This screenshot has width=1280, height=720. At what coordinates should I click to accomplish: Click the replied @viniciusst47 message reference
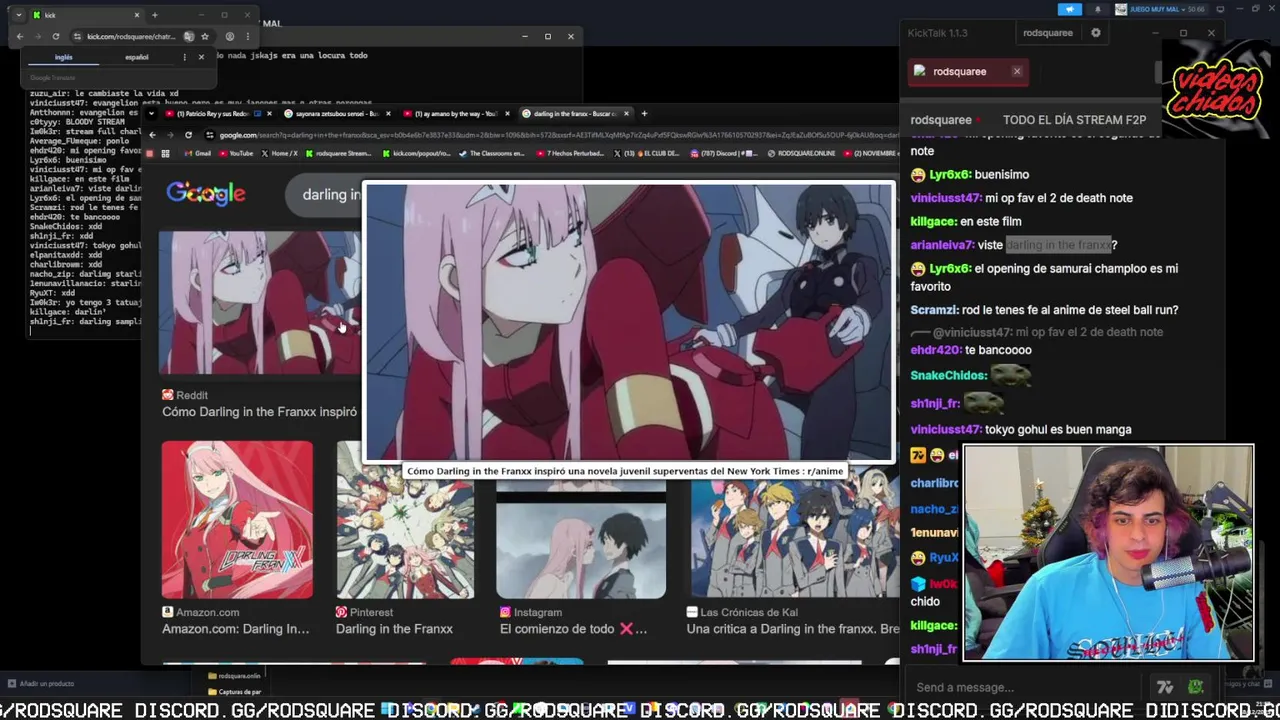1036,332
